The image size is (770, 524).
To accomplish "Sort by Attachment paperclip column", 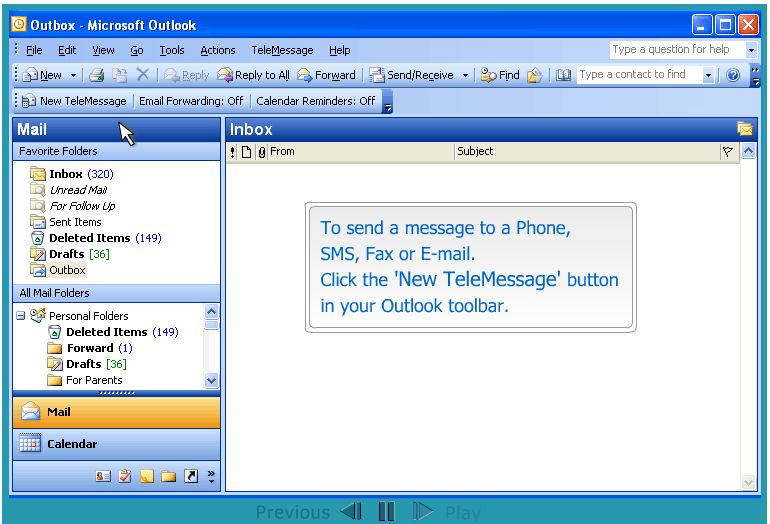I will pyautogui.click(x=262, y=152).
